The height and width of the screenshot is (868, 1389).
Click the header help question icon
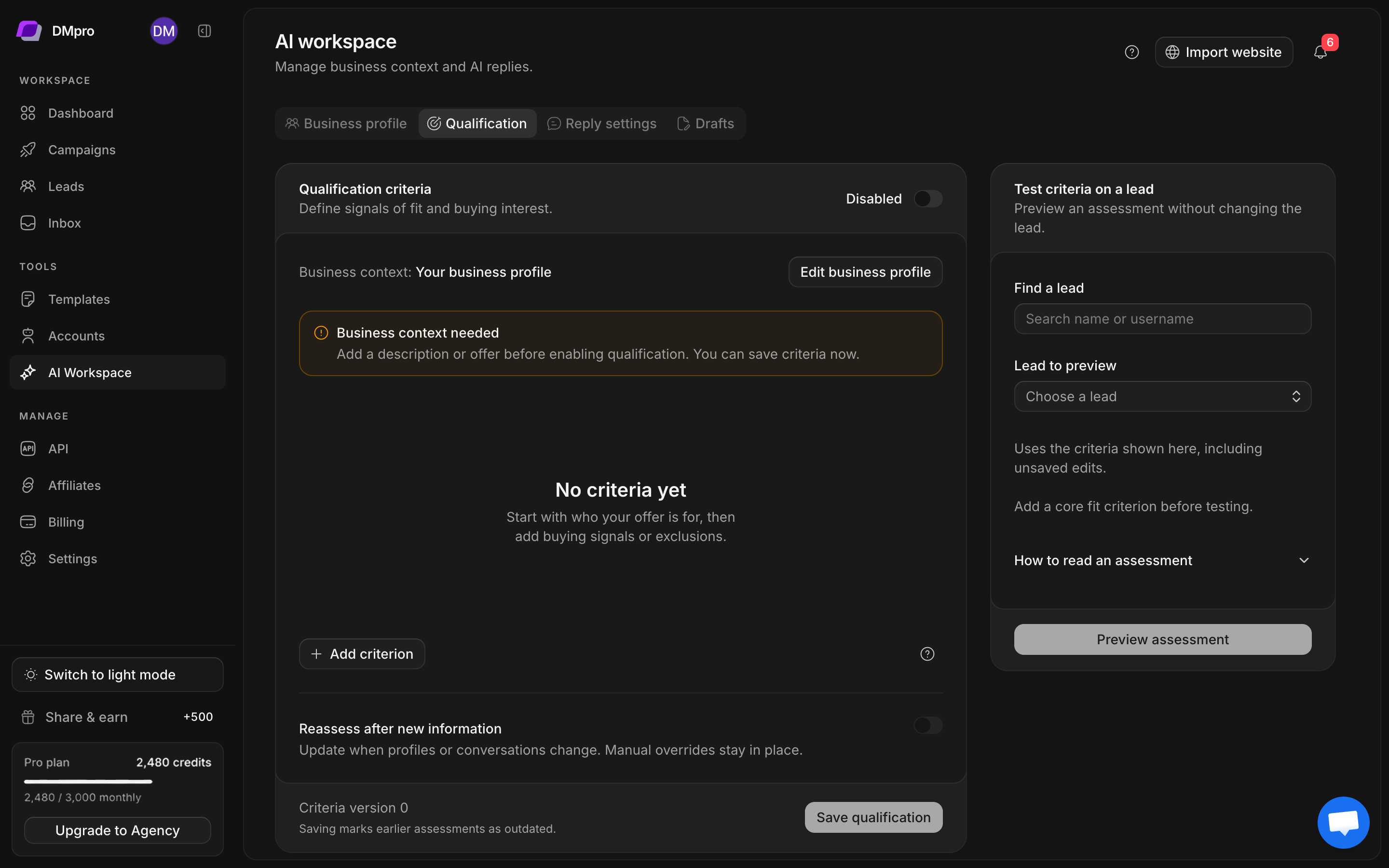pyautogui.click(x=1131, y=52)
